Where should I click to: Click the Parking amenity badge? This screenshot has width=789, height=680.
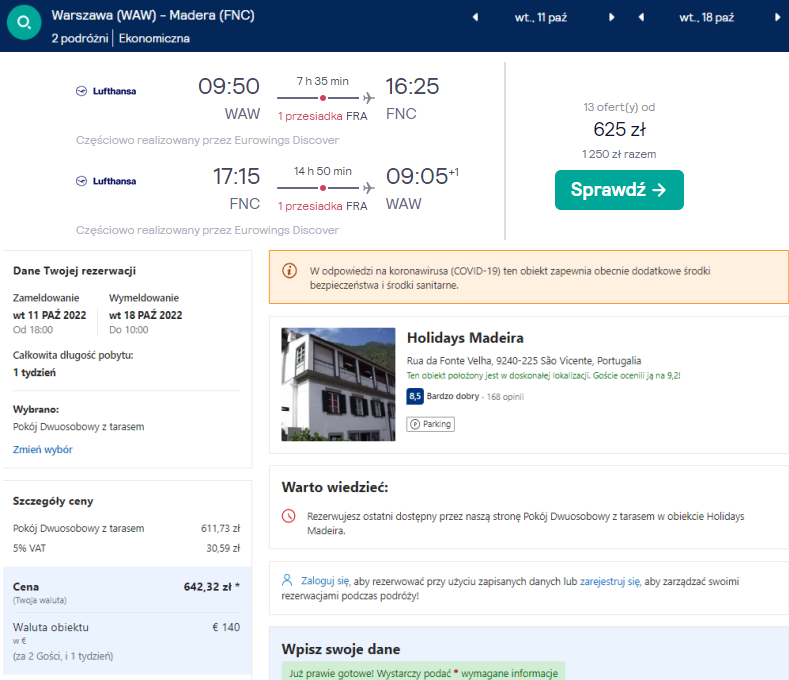coord(431,424)
